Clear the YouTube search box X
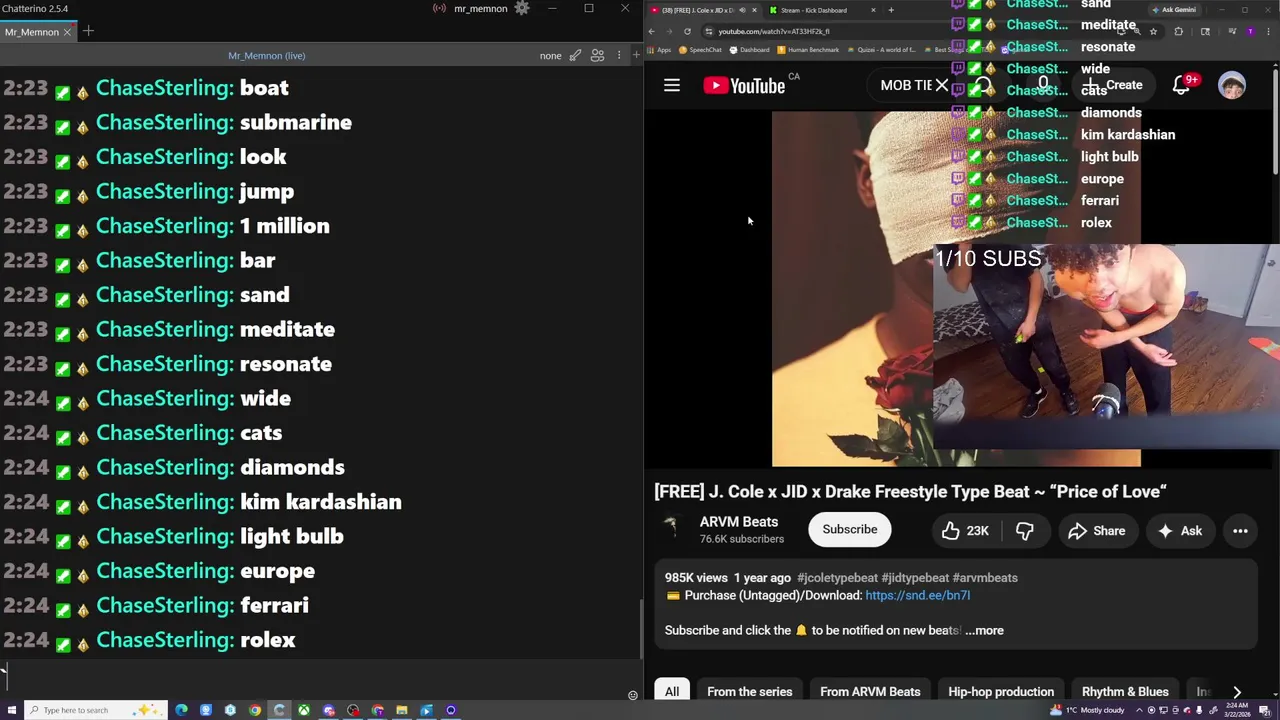Screen dimensions: 1280x720 (941, 85)
